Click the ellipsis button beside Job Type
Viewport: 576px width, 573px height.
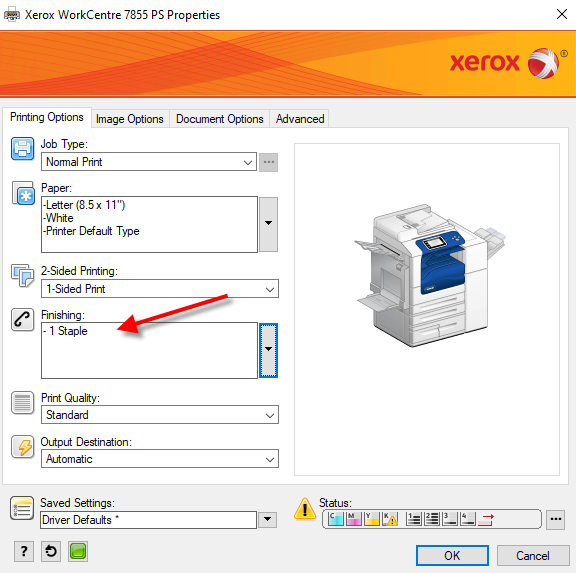pyautogui.click(x=269, y=162)
